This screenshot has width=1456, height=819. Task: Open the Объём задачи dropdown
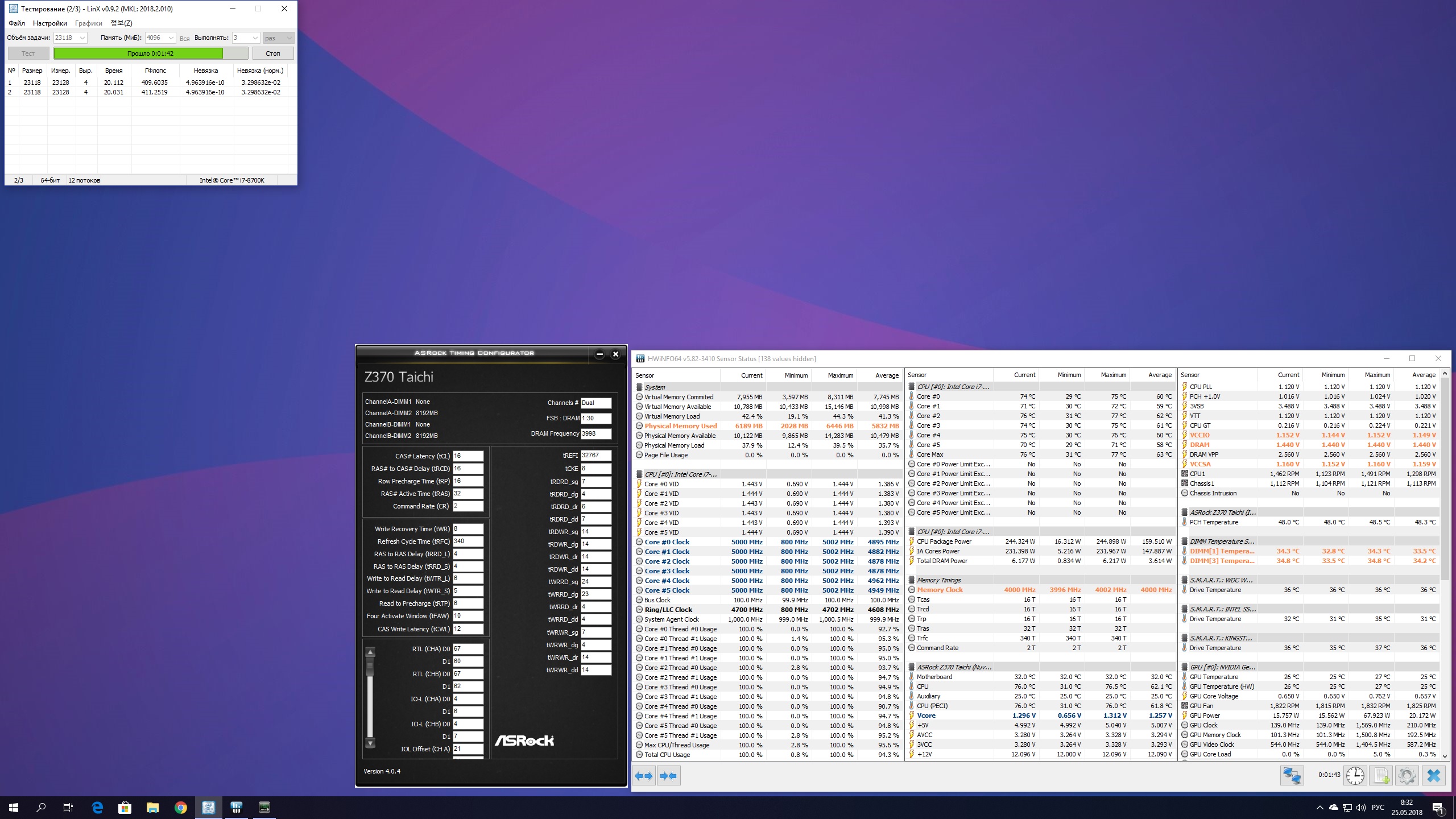82,38
